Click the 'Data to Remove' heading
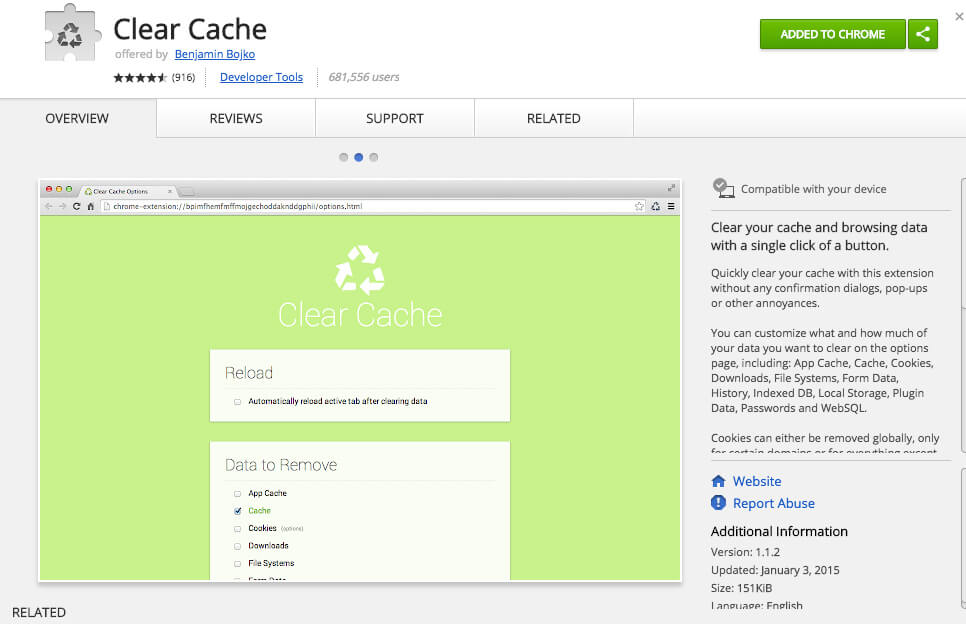 [281, 465]
